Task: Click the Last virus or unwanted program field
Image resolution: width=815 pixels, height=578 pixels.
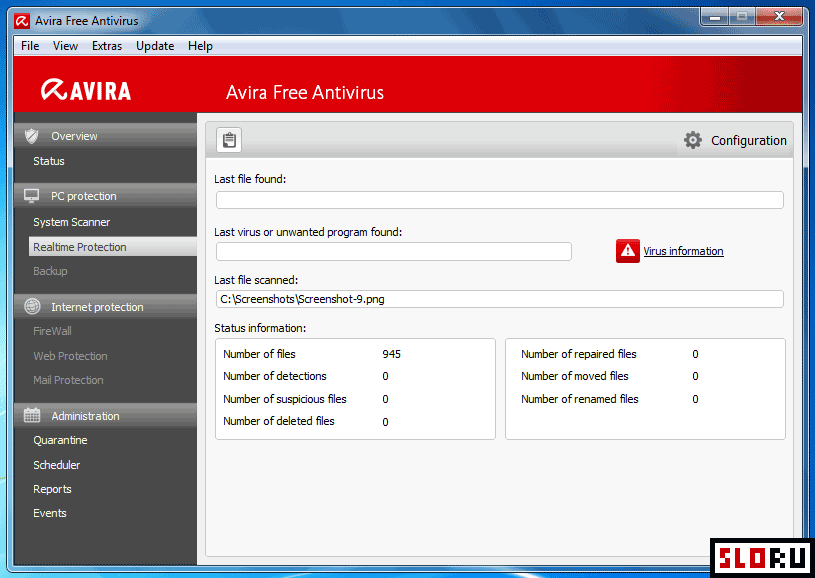Action: (393, 252)
